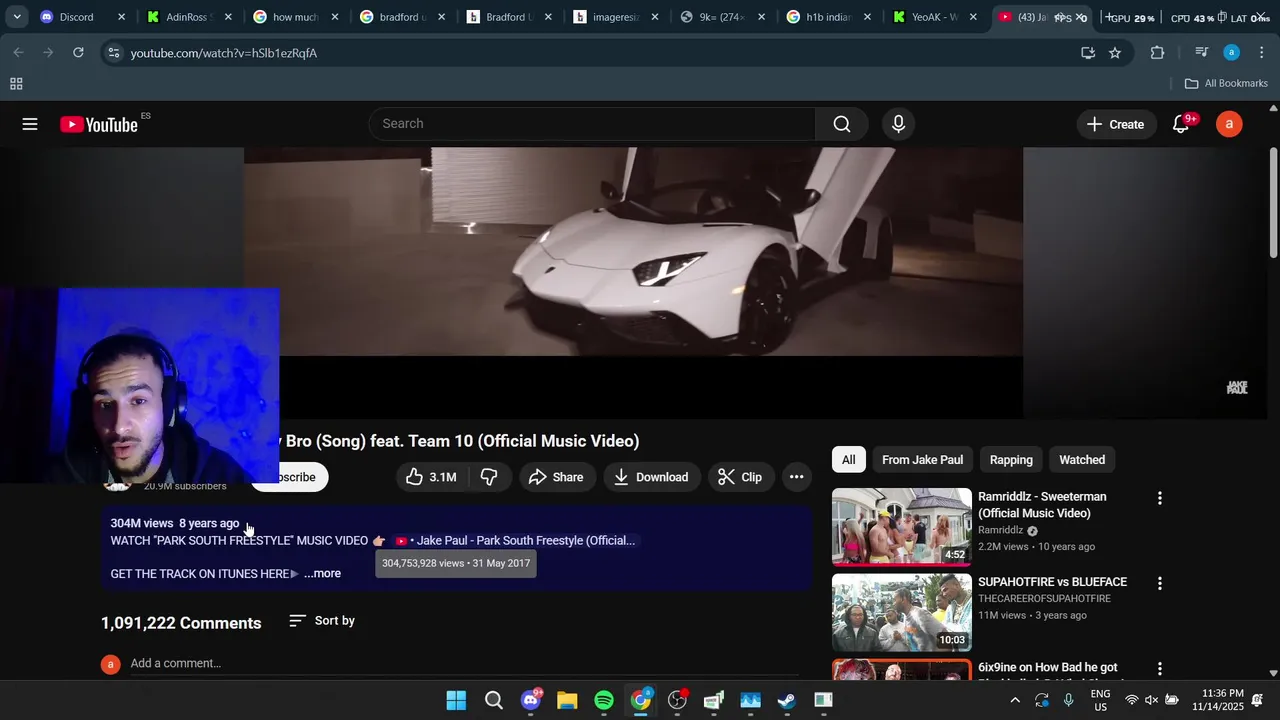This screenshot has width=1280, height=720.
Task: Bookmark this page with the star icon
Action: pyautogui.click(x=1115, y=53)
